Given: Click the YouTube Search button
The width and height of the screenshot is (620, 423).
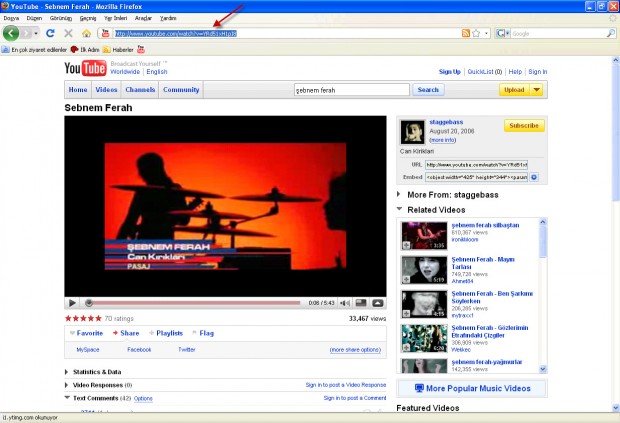Looking at the screenshot, I should click(428, 90).
